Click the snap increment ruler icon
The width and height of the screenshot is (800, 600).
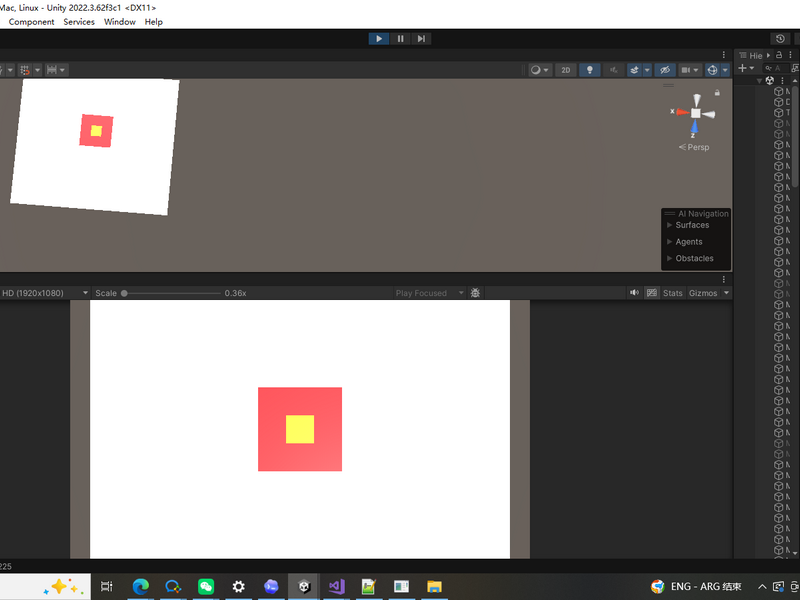tap(52, 70)
